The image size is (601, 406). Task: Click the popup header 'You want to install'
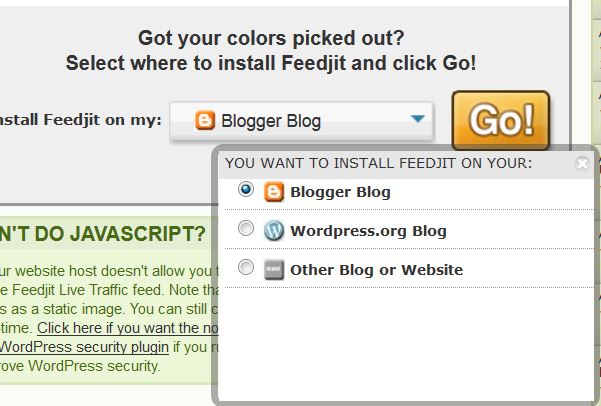pyautogui.click(x=378, y=163)
